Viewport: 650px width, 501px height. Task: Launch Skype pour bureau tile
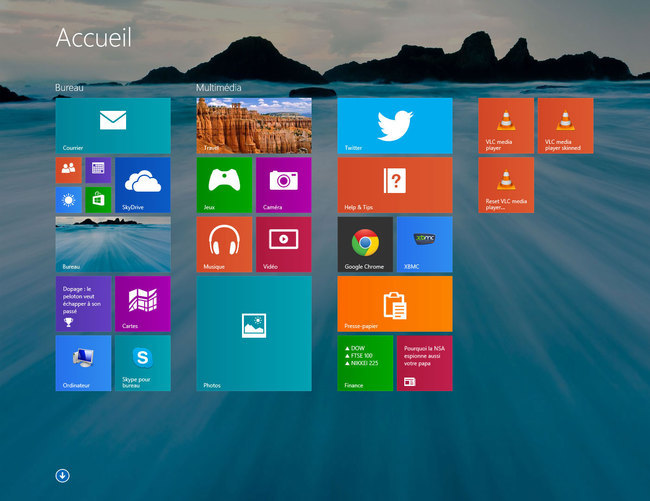click(143, 363)
